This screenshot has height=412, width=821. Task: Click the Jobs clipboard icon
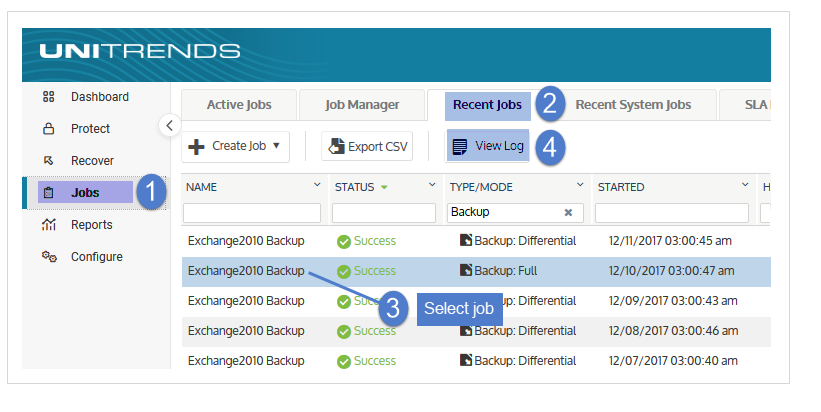[49, 193]
